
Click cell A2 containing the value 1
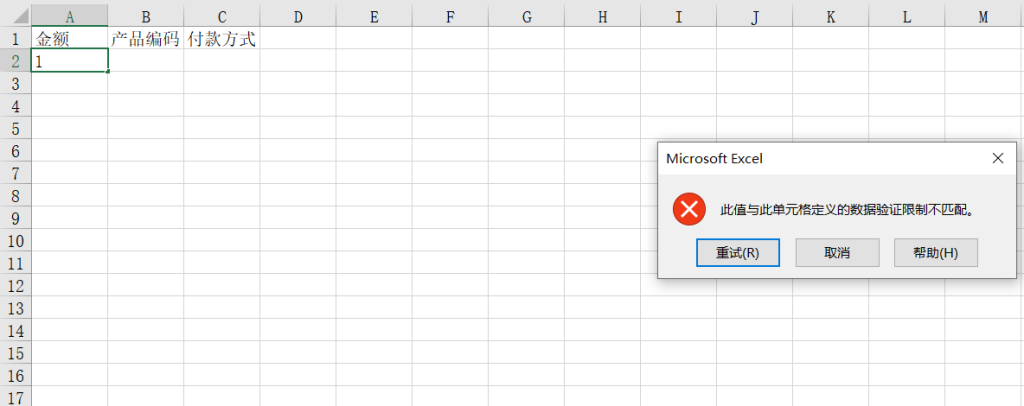point(70,61)
